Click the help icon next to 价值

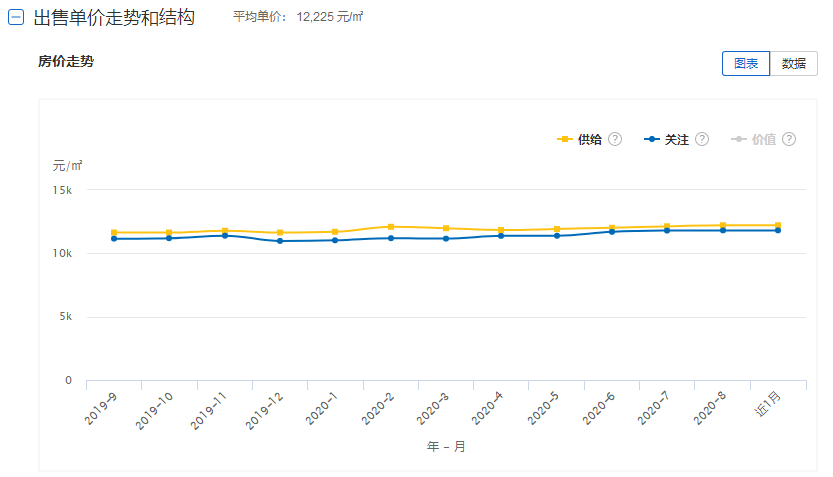(789, 139)
